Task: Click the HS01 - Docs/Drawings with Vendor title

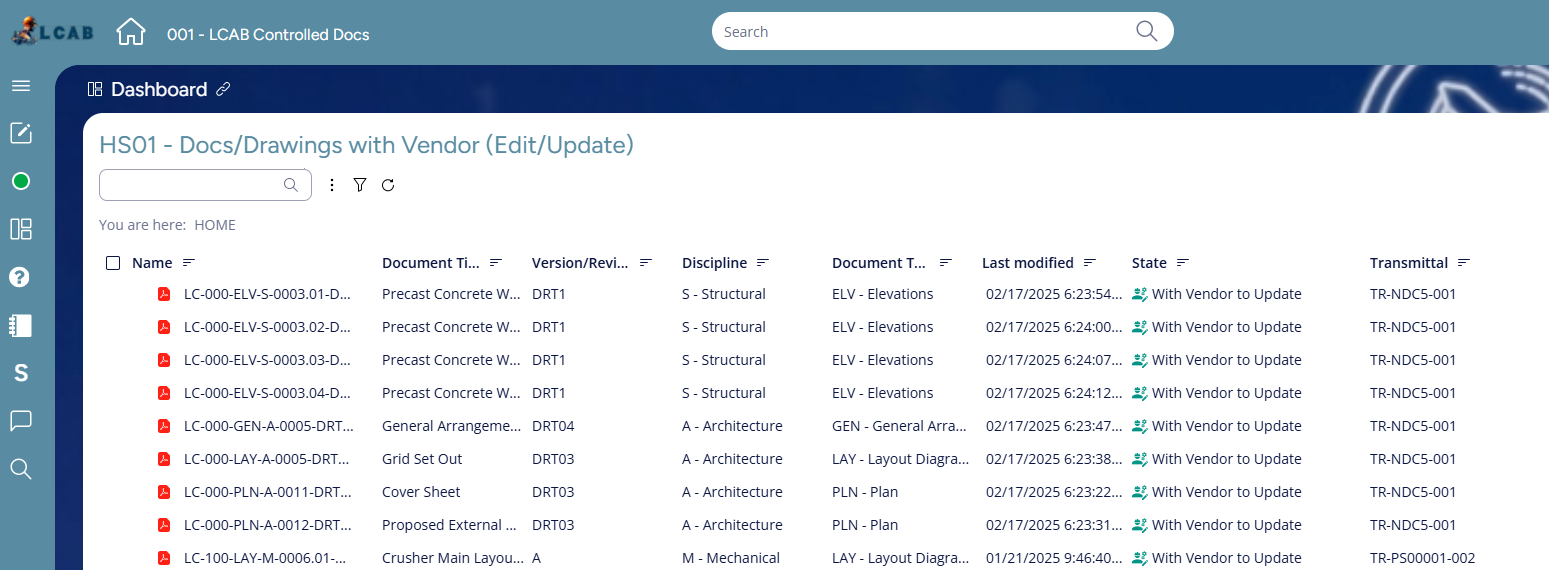Action: point(367,145)
